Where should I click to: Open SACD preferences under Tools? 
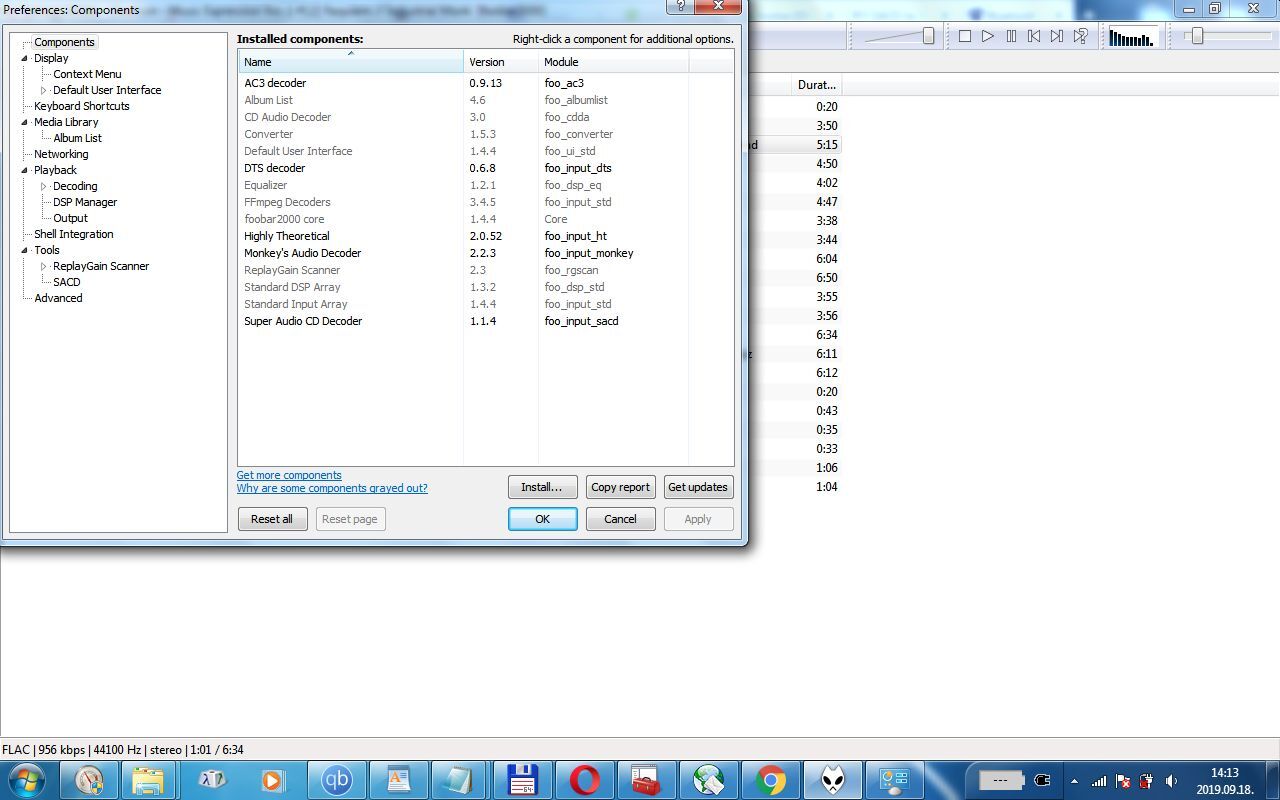tap(67, 282)
